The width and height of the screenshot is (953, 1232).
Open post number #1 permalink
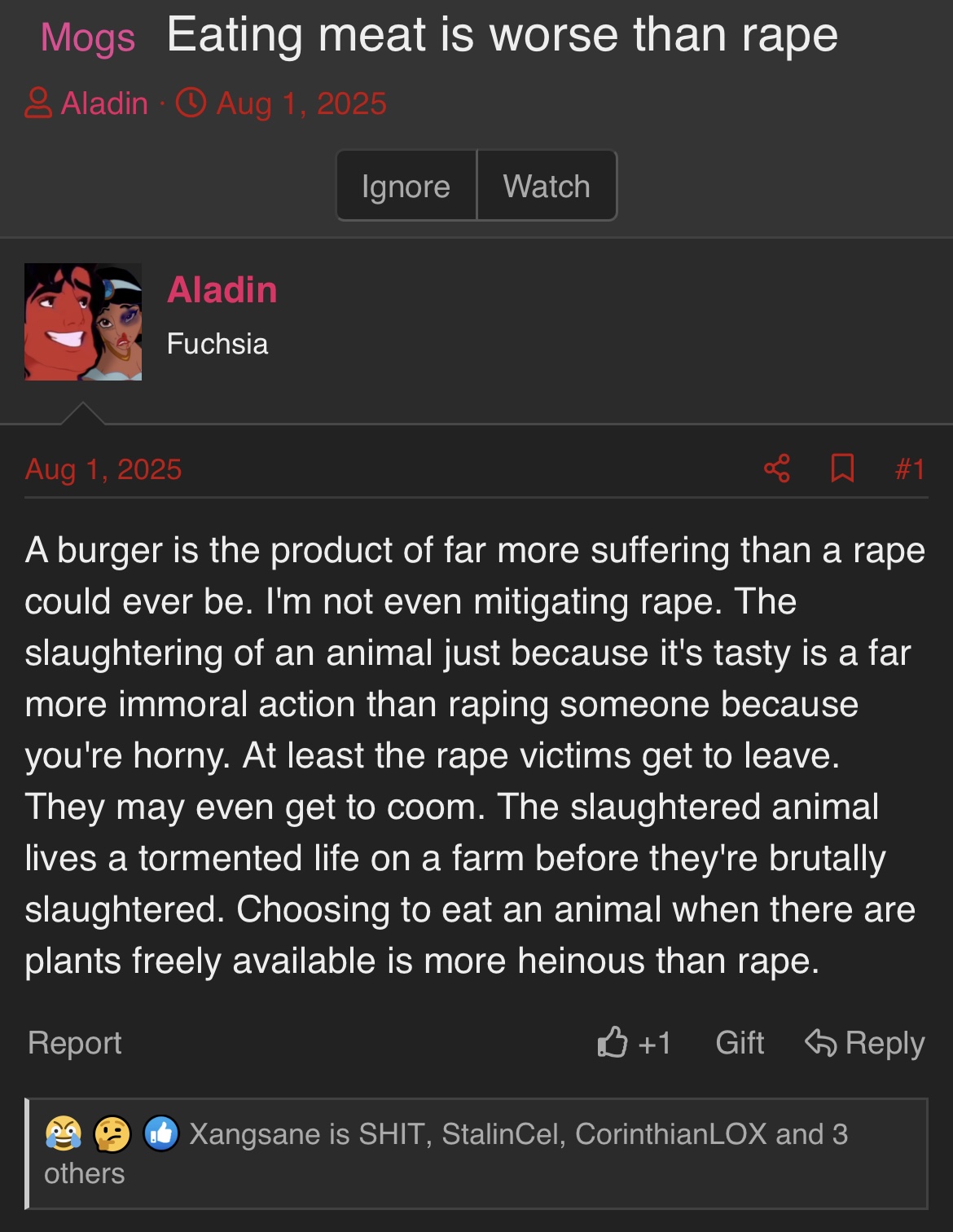pyautogui.click(x=910, y=469)
